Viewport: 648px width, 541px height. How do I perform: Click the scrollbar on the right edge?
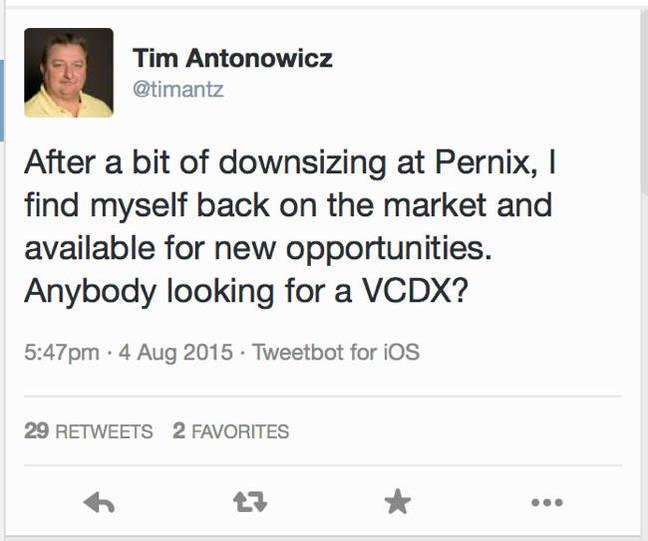645,99
